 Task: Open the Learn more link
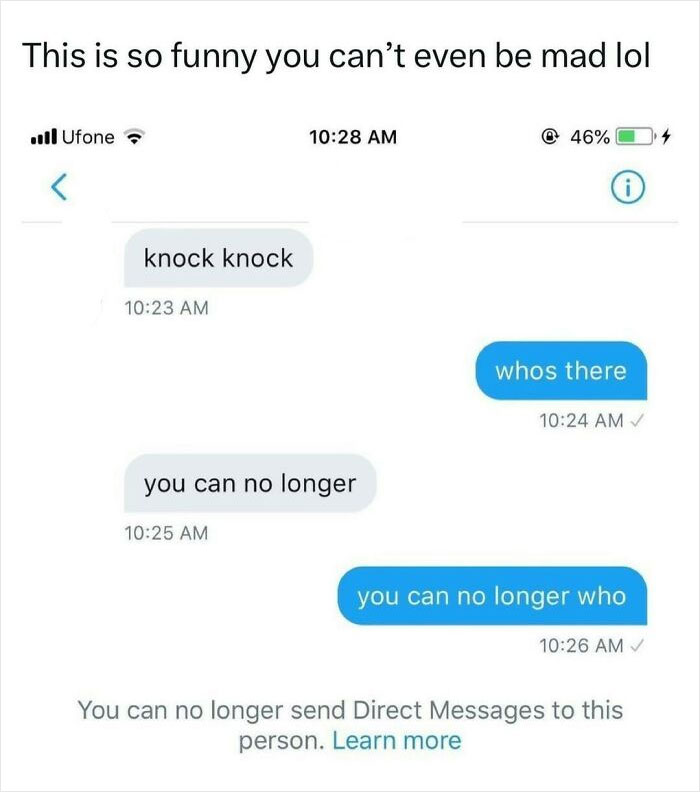pyautogui.click(x=396, y=741)
